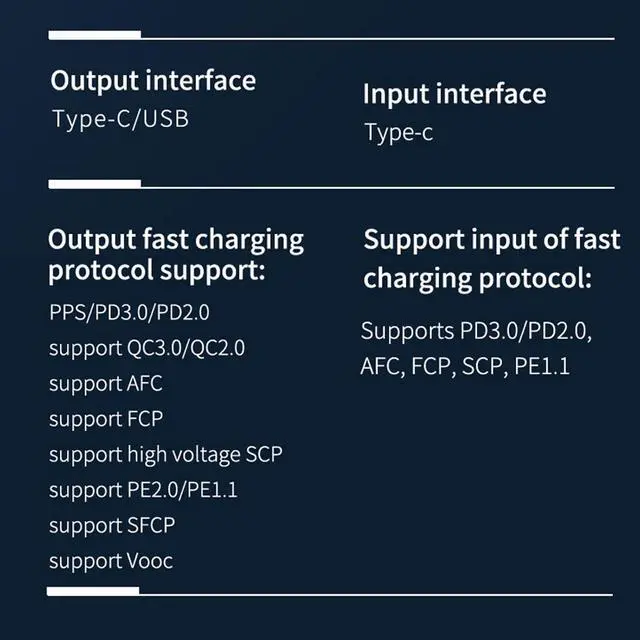Click Support input of fast charging heading

pos(491,258)
